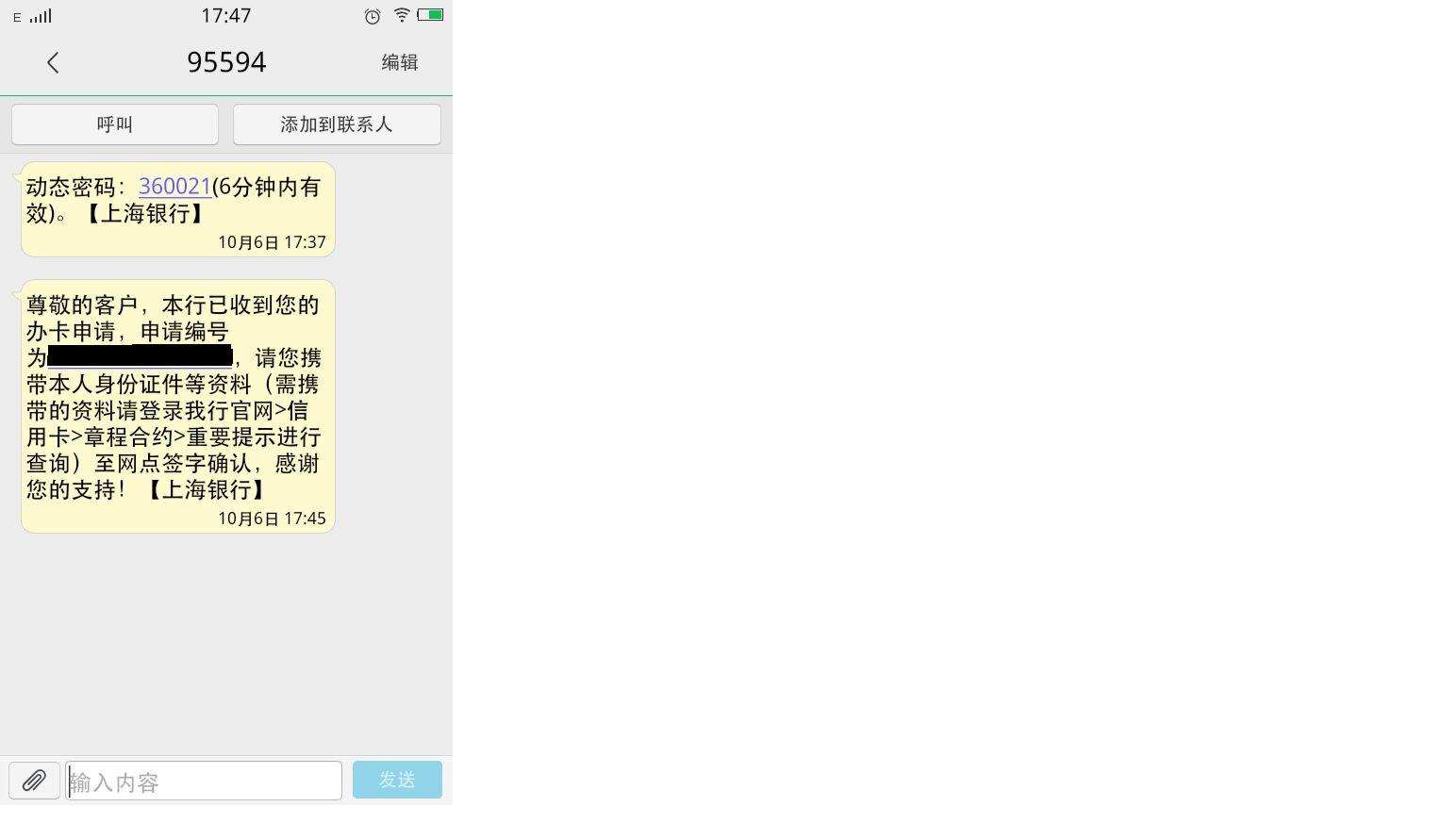The width and height of the screenshot is (1442, 840).
Task: Tap the cellular signal bars icon
Action: 41,16
